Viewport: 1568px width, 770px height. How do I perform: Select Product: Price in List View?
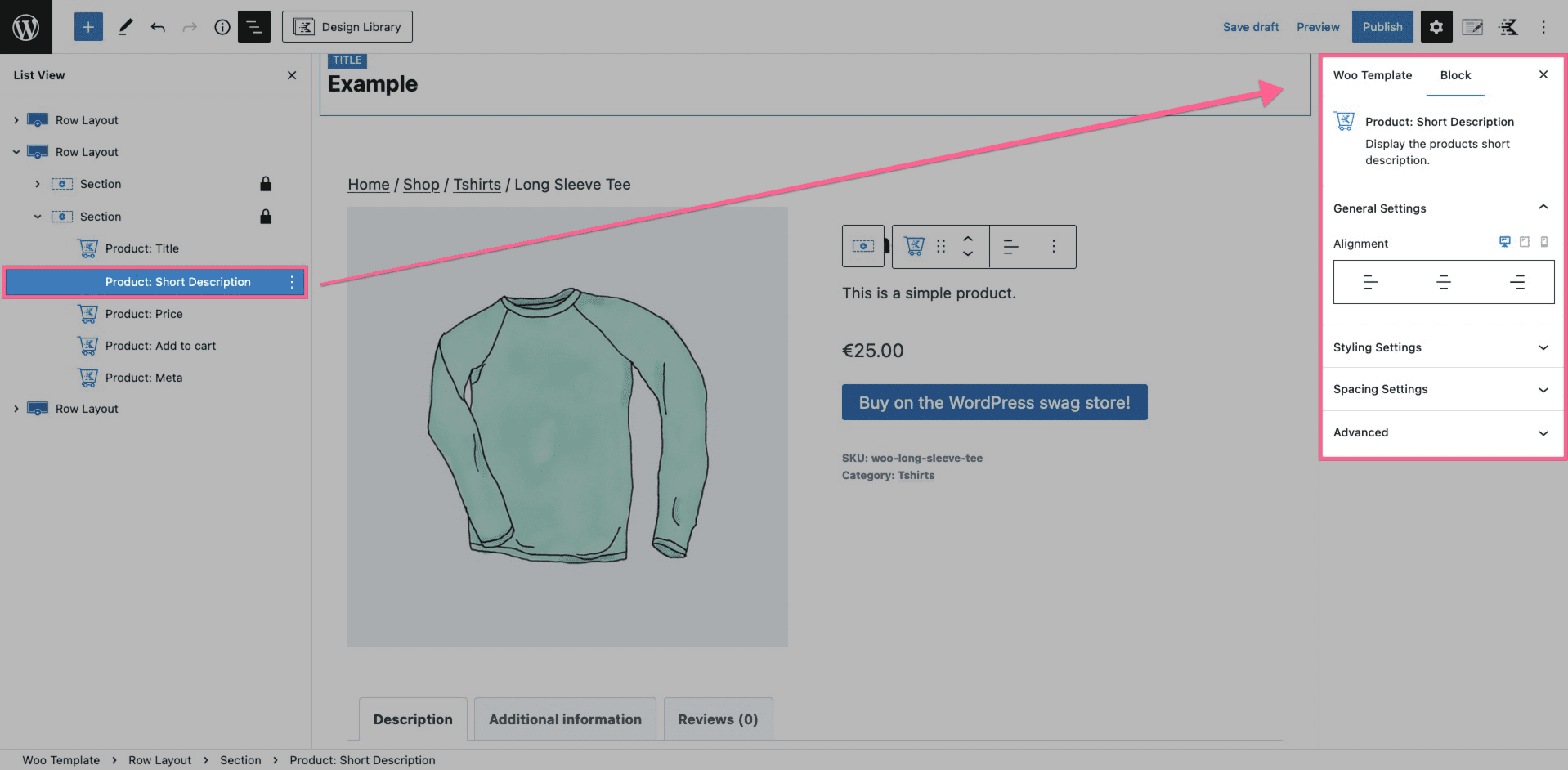click(144, 314)
